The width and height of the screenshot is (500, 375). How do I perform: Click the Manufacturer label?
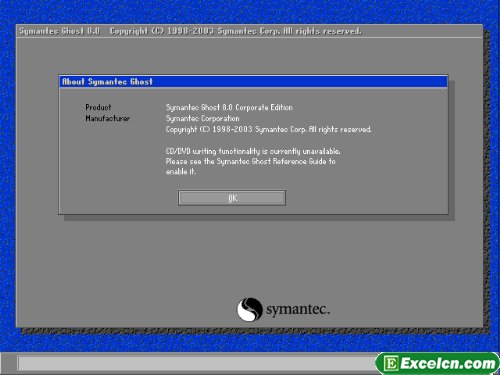pos(107,118)
